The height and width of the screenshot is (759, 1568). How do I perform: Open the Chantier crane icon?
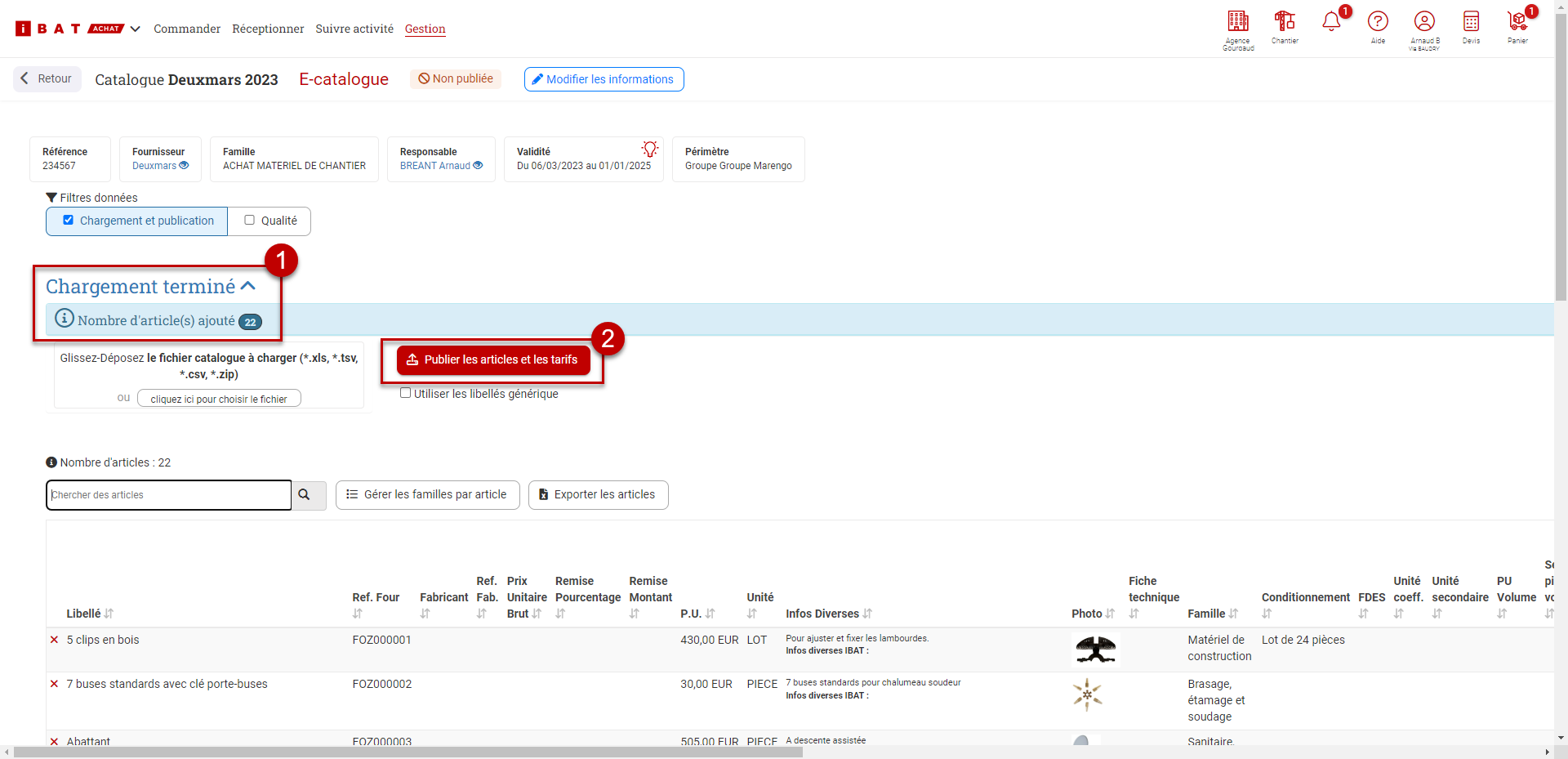coord(1284,22)
